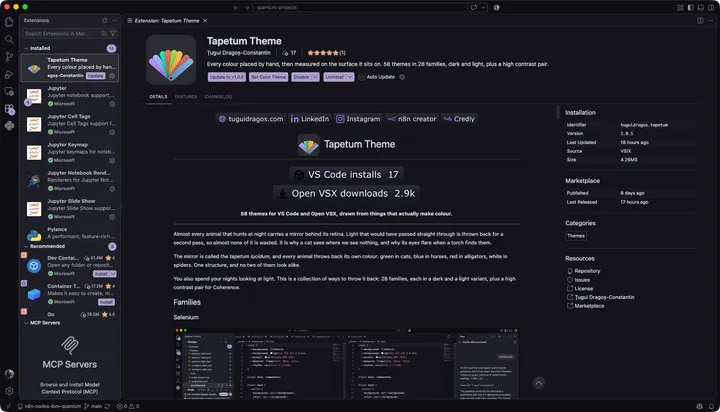The width and height of the screenshot is (720, 412).
Task: Collapse the MCP Servers section
Action: [26, 323]
